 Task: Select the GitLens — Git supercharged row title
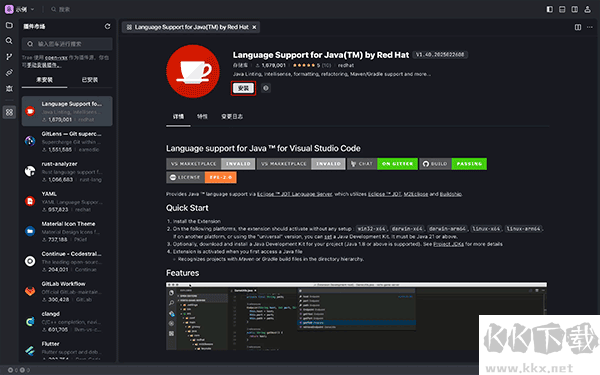pyautogui.click(x=72, y=134)
